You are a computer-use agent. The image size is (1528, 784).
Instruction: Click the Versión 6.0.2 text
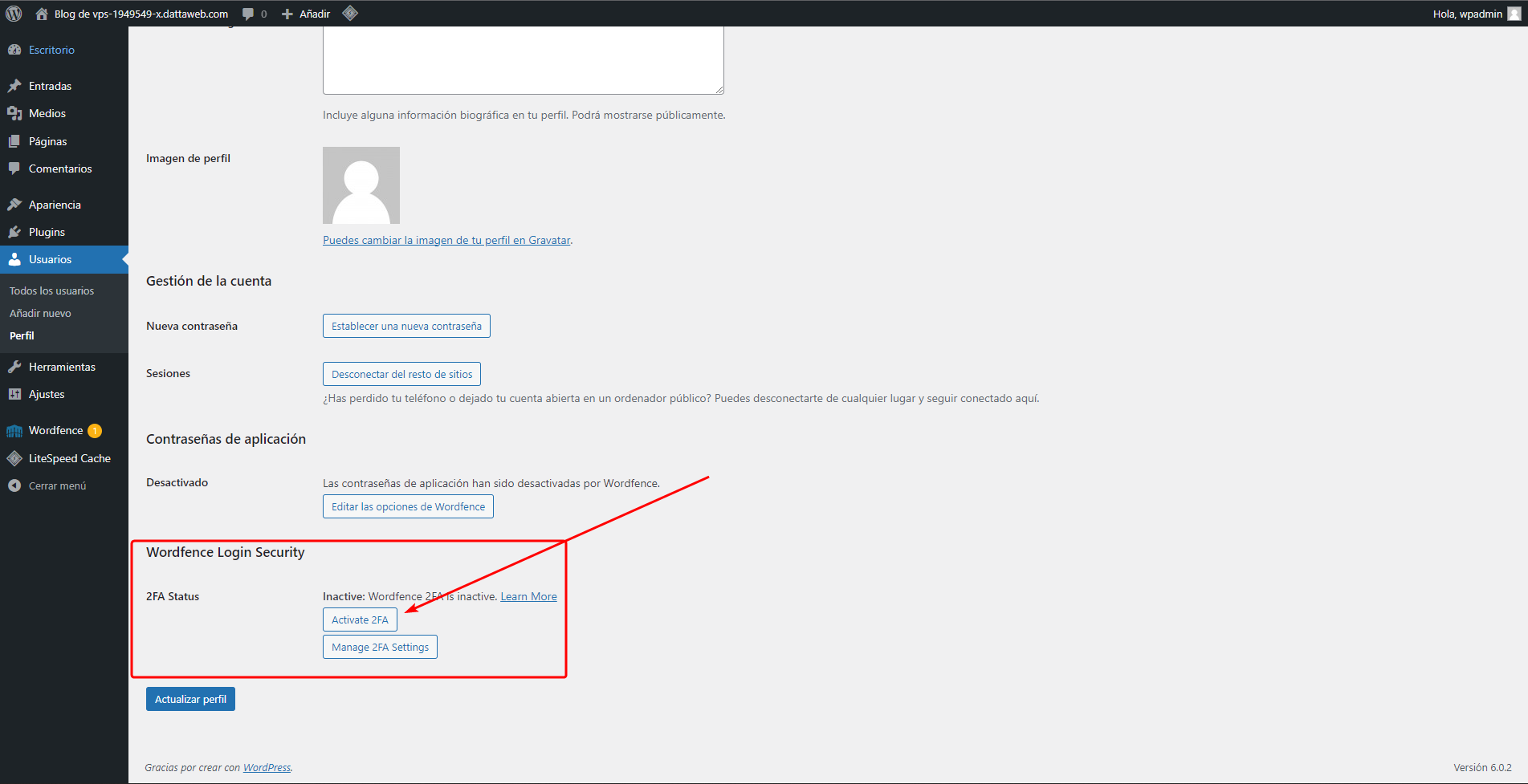click(1482, 768)
